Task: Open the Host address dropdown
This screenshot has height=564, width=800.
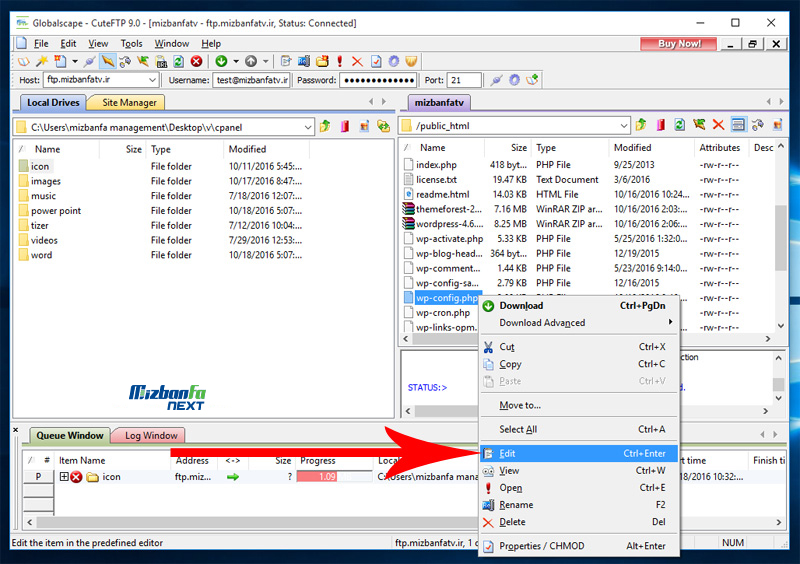Action: [x=152, y=80]
